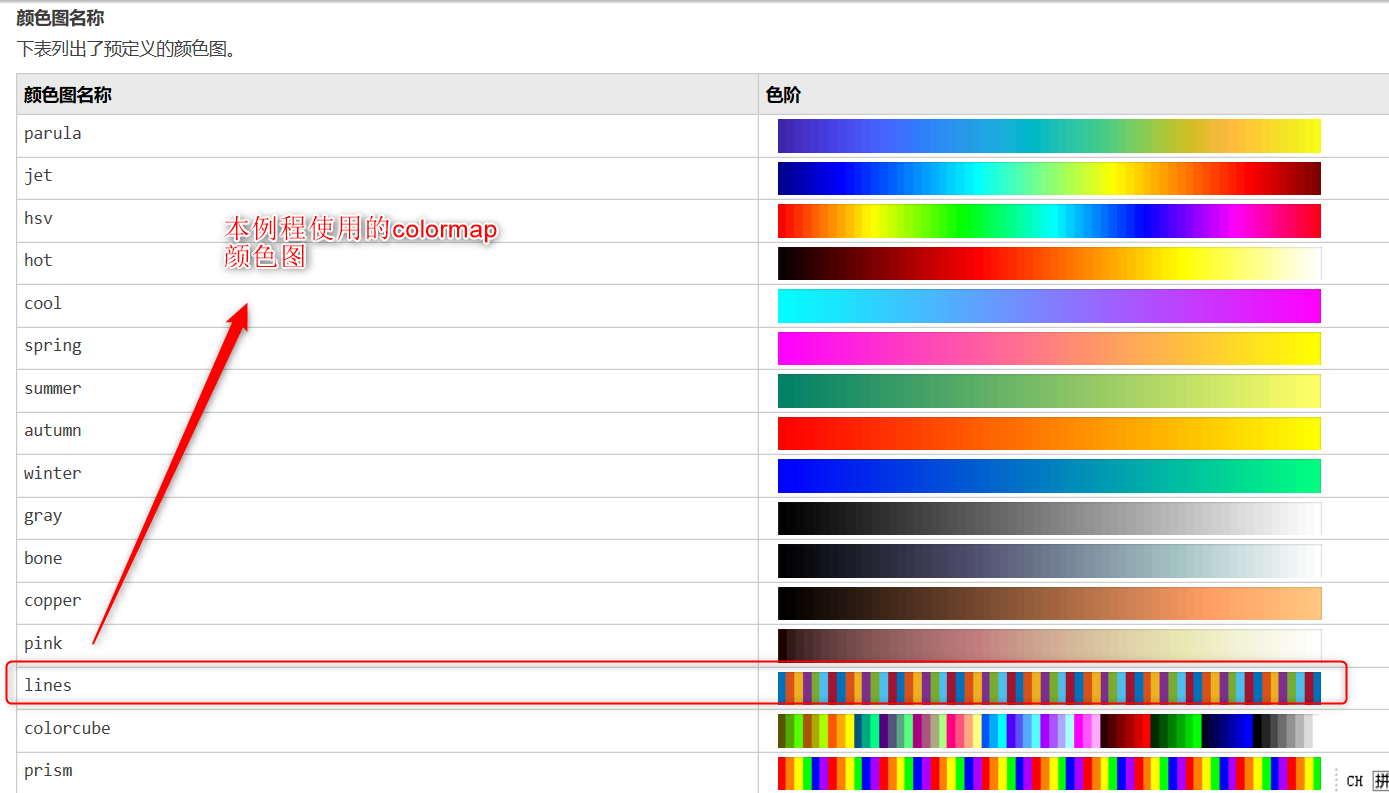Click the copper colormap name
Viewport: 1389px width, 793px height.
coord(53,601)
